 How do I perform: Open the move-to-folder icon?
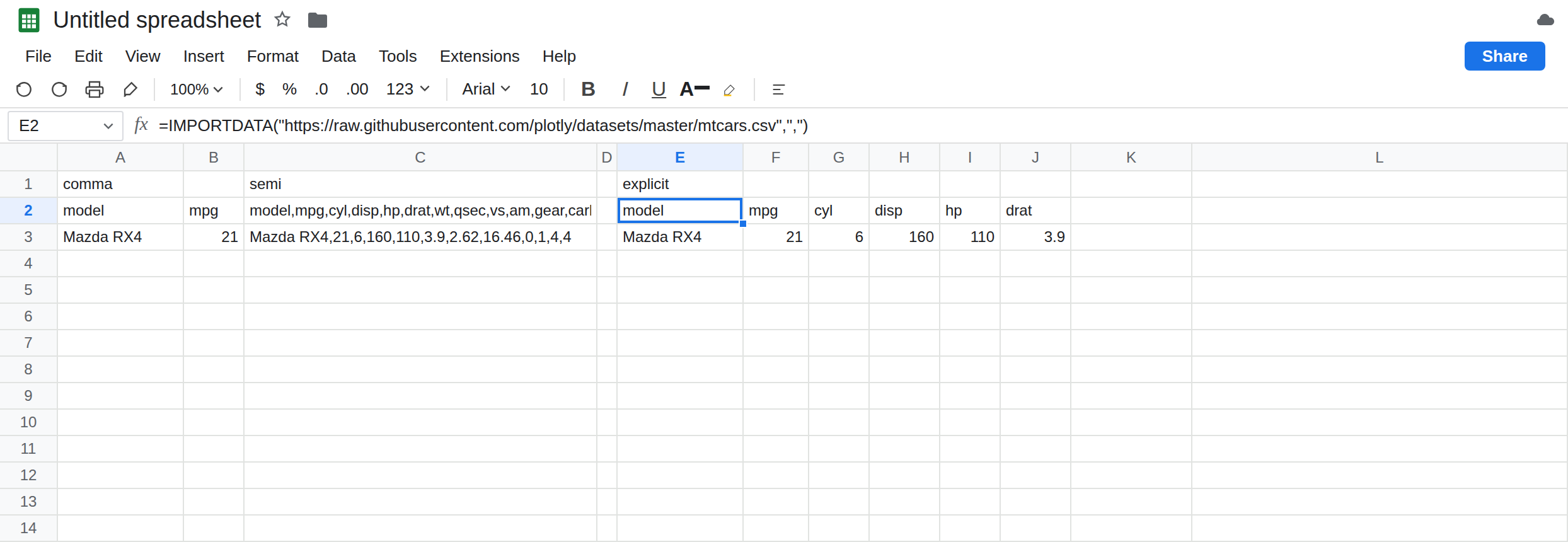pyautogui.click(x=317, y=20)
